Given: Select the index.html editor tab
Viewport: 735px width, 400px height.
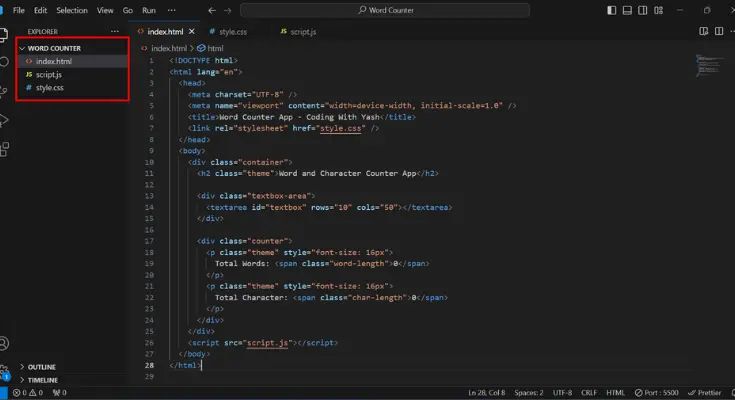Looking at the screenshot, I should tap(165, 31).
